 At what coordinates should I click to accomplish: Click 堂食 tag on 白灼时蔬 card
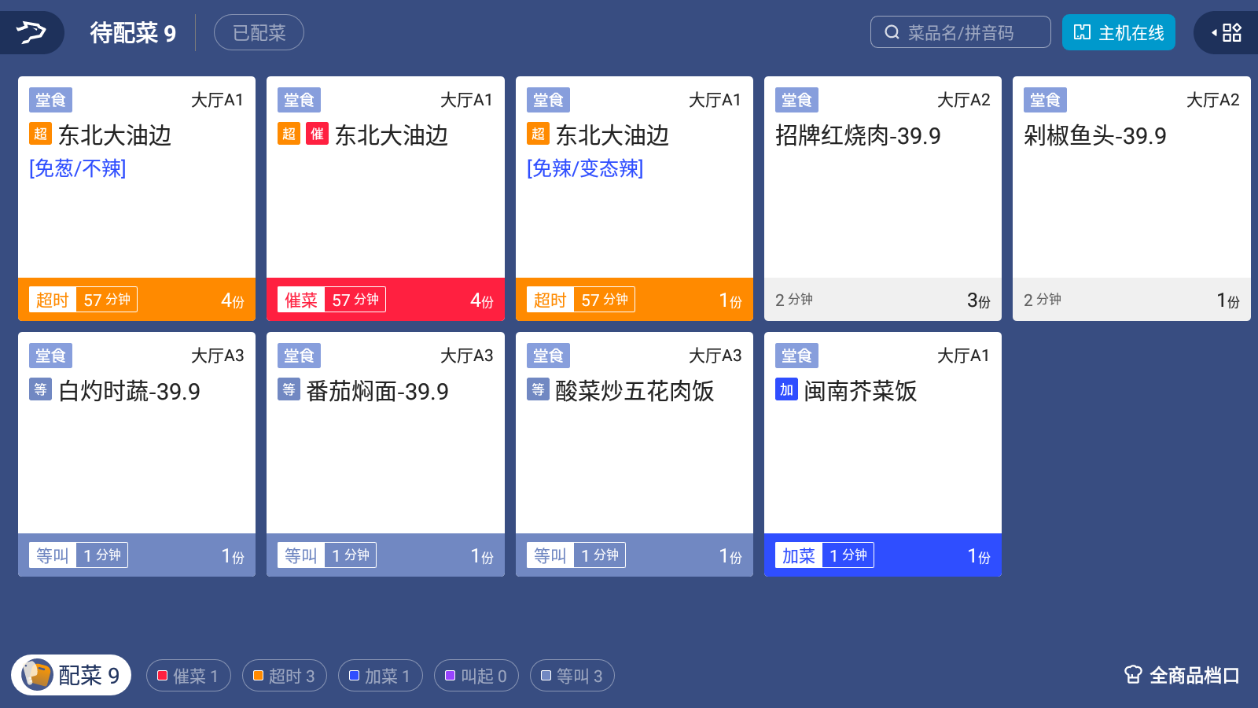coord(50,356)
